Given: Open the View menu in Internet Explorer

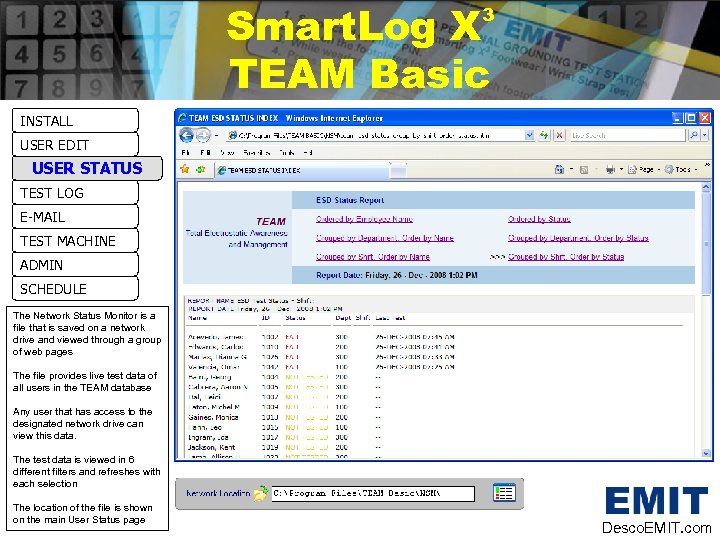Looking at the screenshot, I should tap(227, 152).
